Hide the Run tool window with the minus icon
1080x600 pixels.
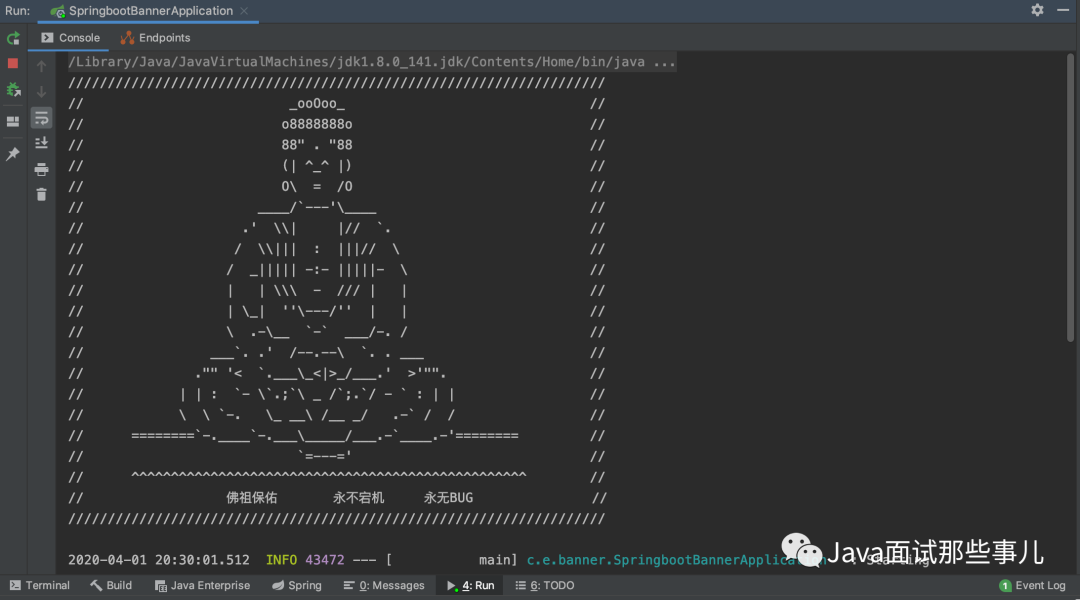pyautogui.click(x=1063, y=10)
